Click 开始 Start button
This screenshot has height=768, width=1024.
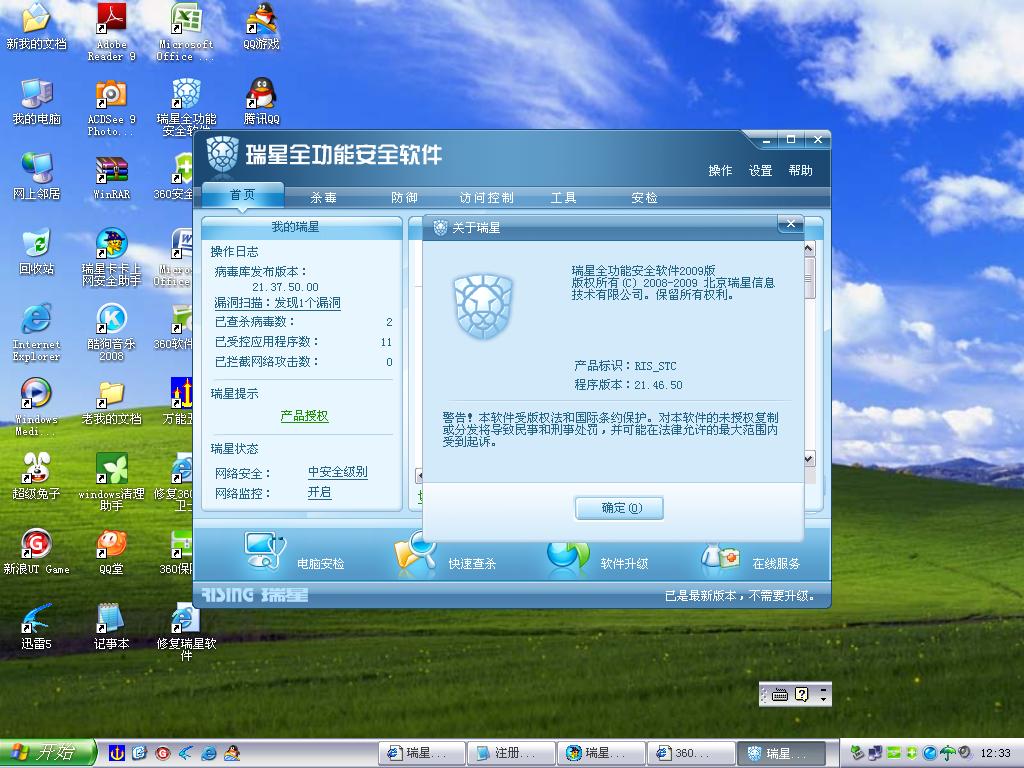pos(47,753)
